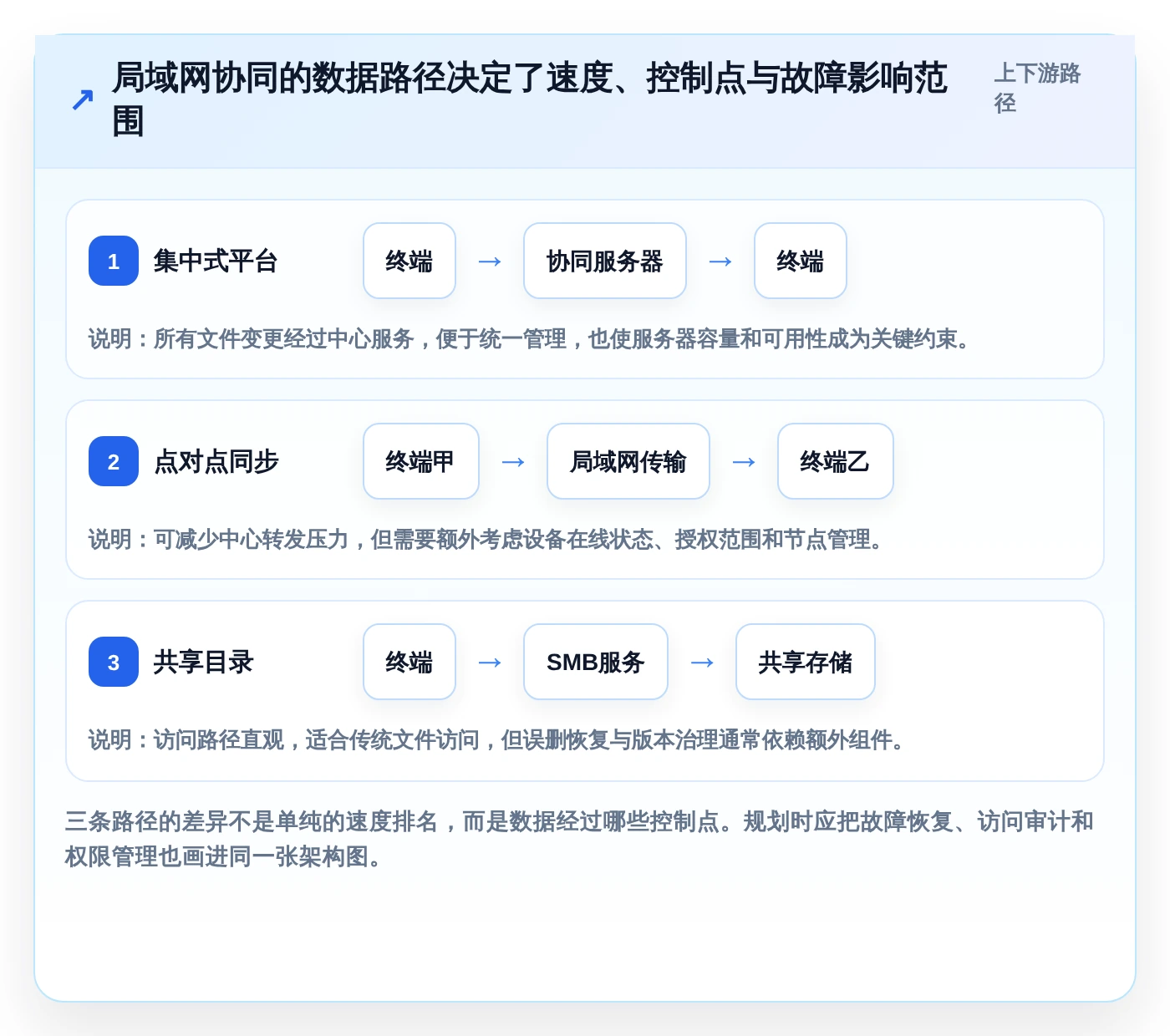Image resolution: width=1170 pixels, height=1036 pixels.
Task: Click the 终端 node in 共享目录 row
Action: point(409,662)
